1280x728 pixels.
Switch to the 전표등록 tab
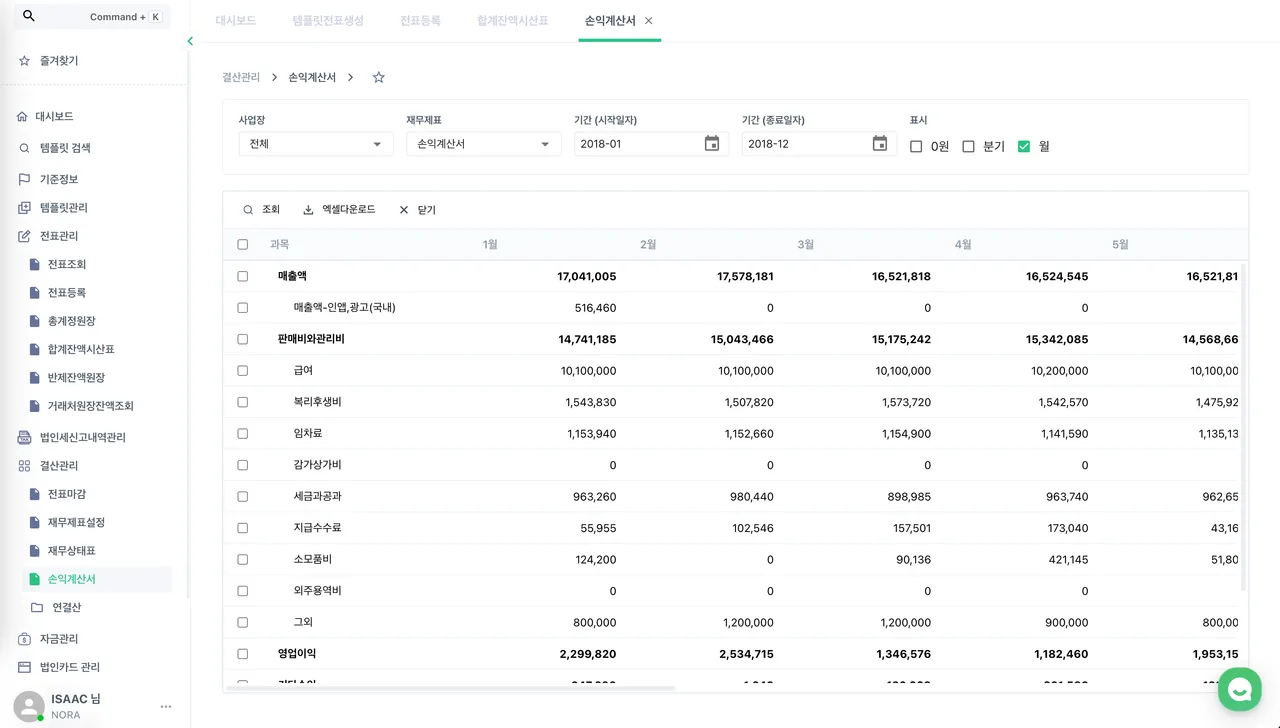tap(420, 21)
